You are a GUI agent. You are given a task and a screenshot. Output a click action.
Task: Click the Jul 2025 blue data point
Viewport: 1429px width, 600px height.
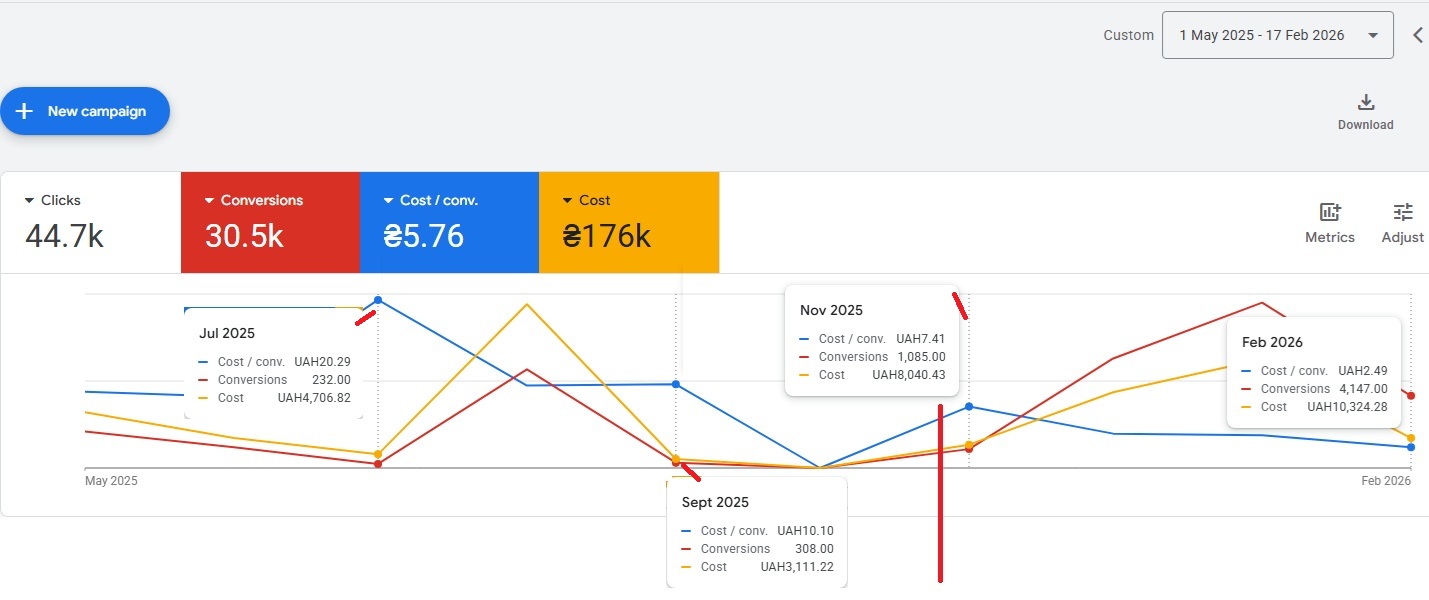(378, 300)
